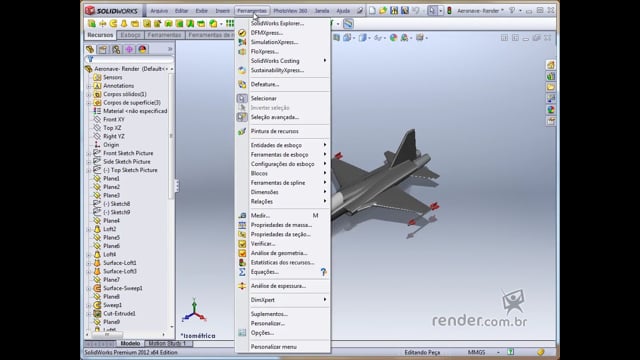This screenshot has height=360, width=640.
Task: Click the feature tree filter field
Action: pos(129,60)
